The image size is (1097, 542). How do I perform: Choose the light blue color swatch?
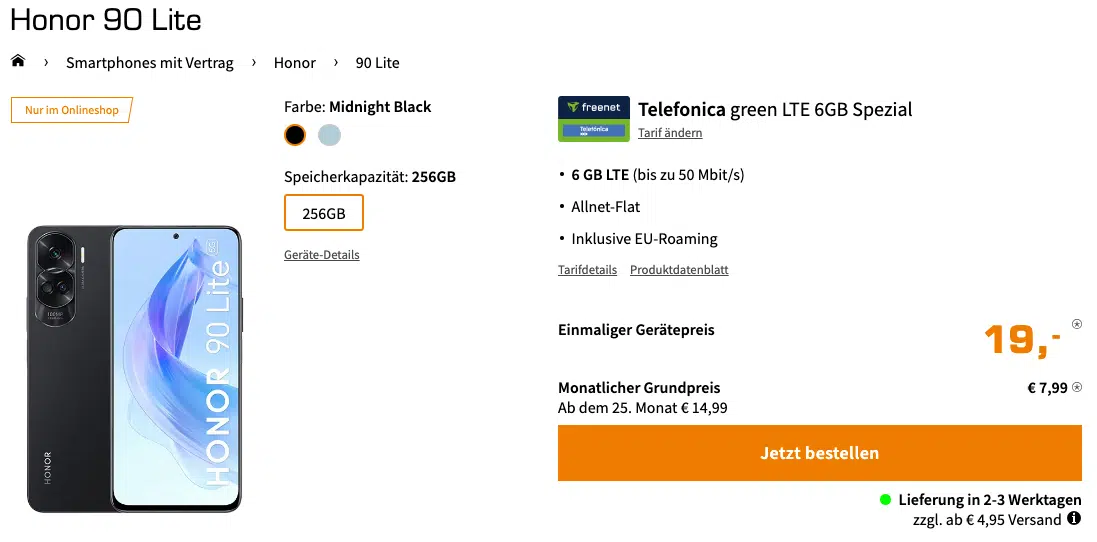coord(329,134)
